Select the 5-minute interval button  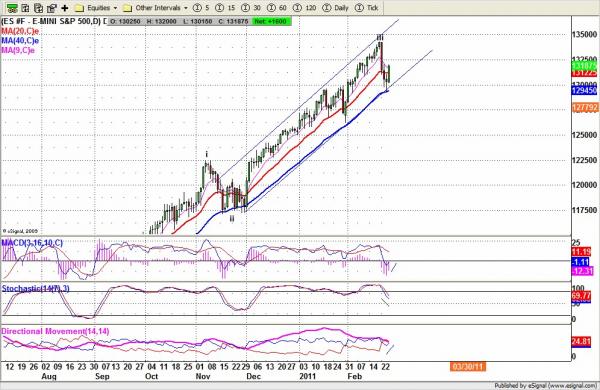pos(201,8)
